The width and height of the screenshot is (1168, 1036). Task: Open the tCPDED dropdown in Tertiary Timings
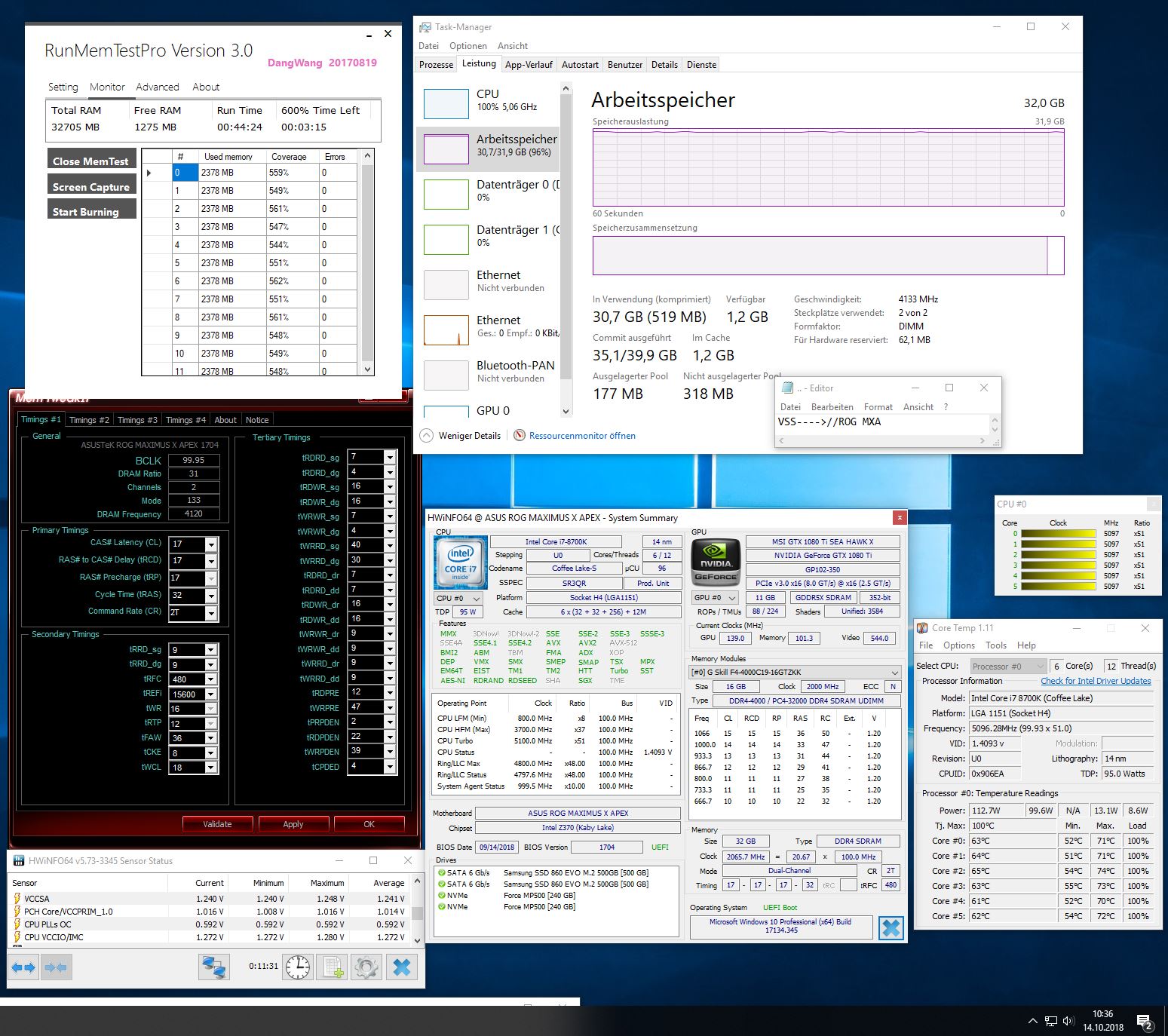pos(390,767)
